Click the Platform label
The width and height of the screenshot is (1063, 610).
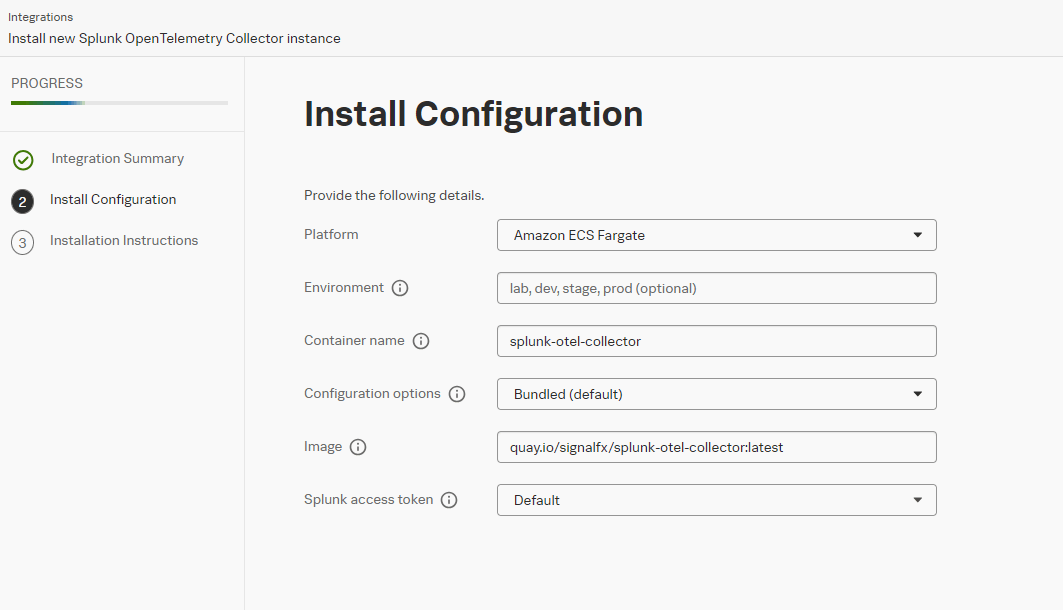[x=331, y=235]
